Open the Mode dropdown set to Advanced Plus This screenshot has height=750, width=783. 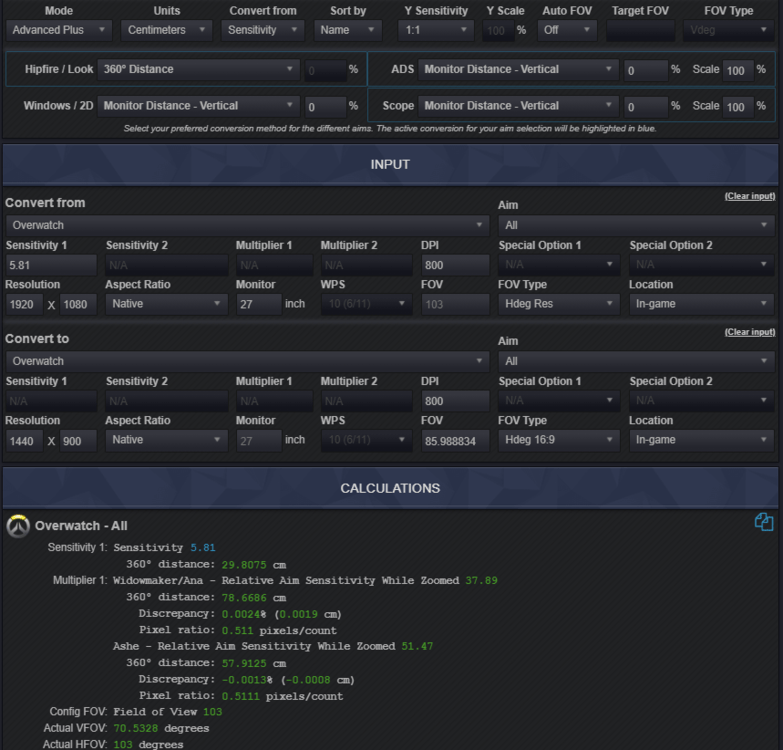pos(59,30)
